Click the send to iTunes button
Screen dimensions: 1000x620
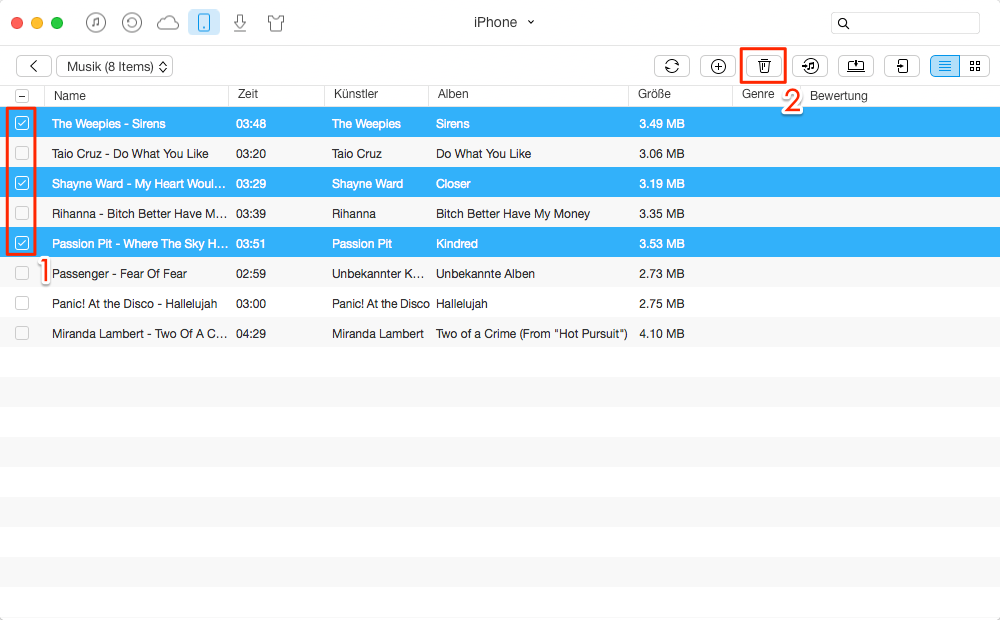tap(810, 66)
